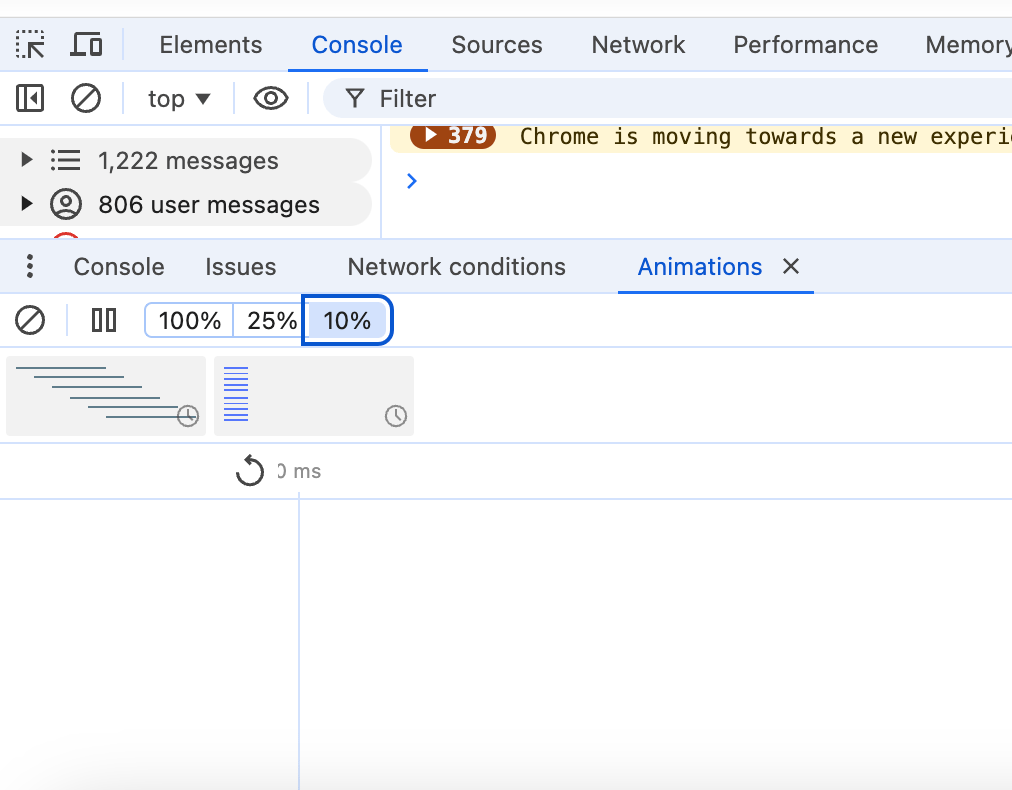
Task: Toggle the device toolbar icon
Action: click(x=87, y=45)
